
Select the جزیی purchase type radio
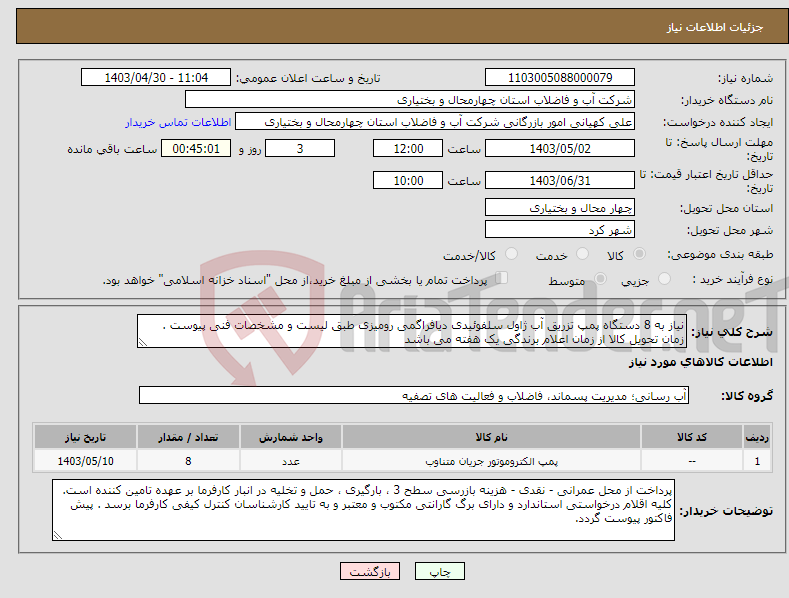(664, 278)
